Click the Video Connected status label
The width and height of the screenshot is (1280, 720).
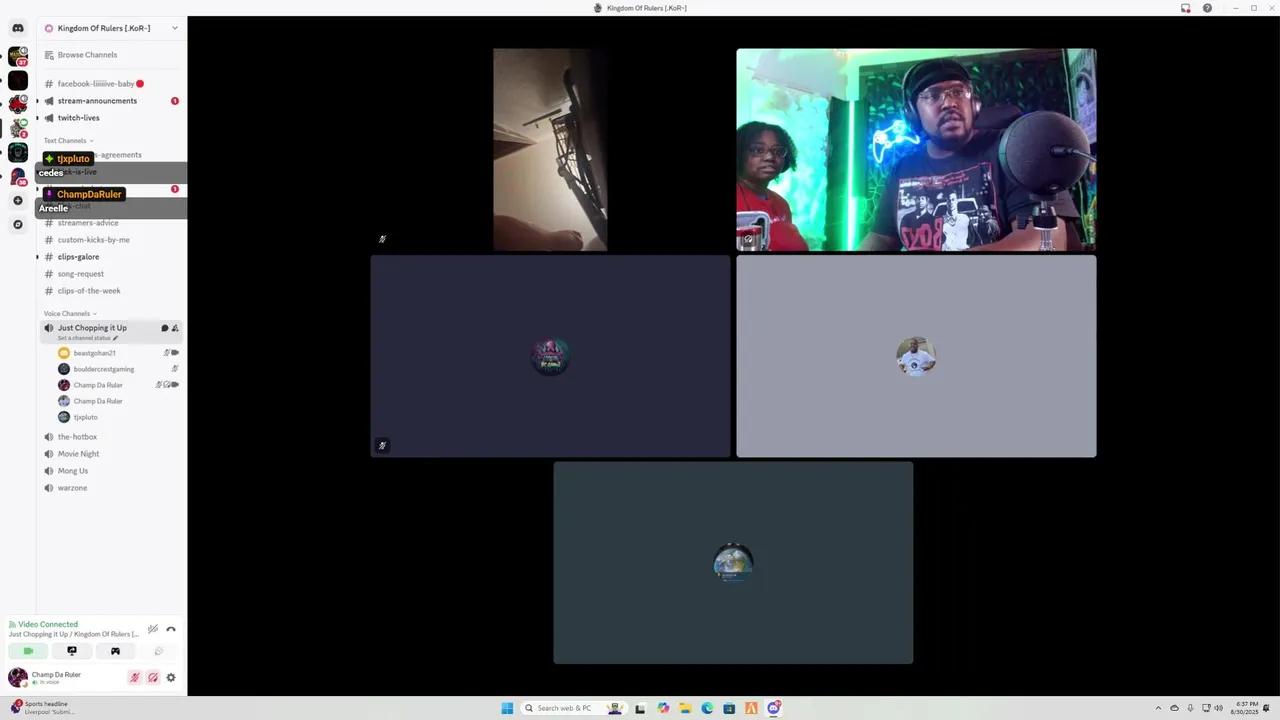click(x=47, y=624)
